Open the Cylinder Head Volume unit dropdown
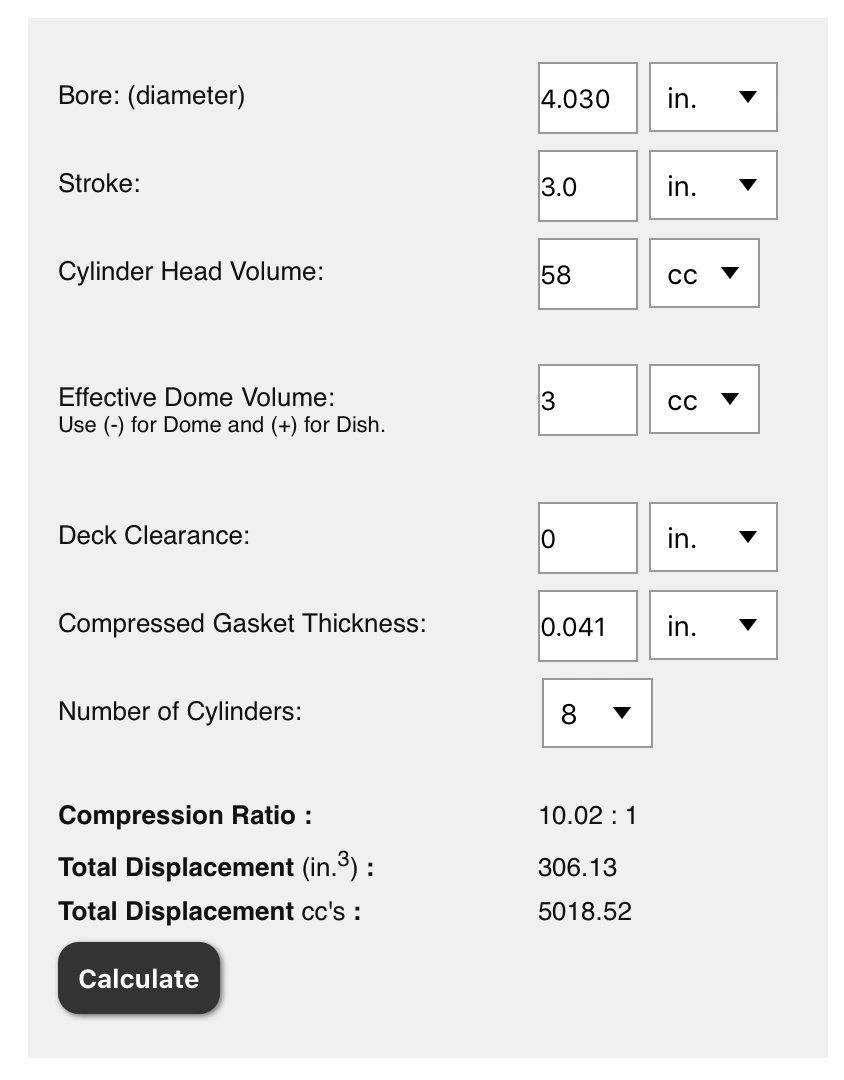 coord(704,273)
